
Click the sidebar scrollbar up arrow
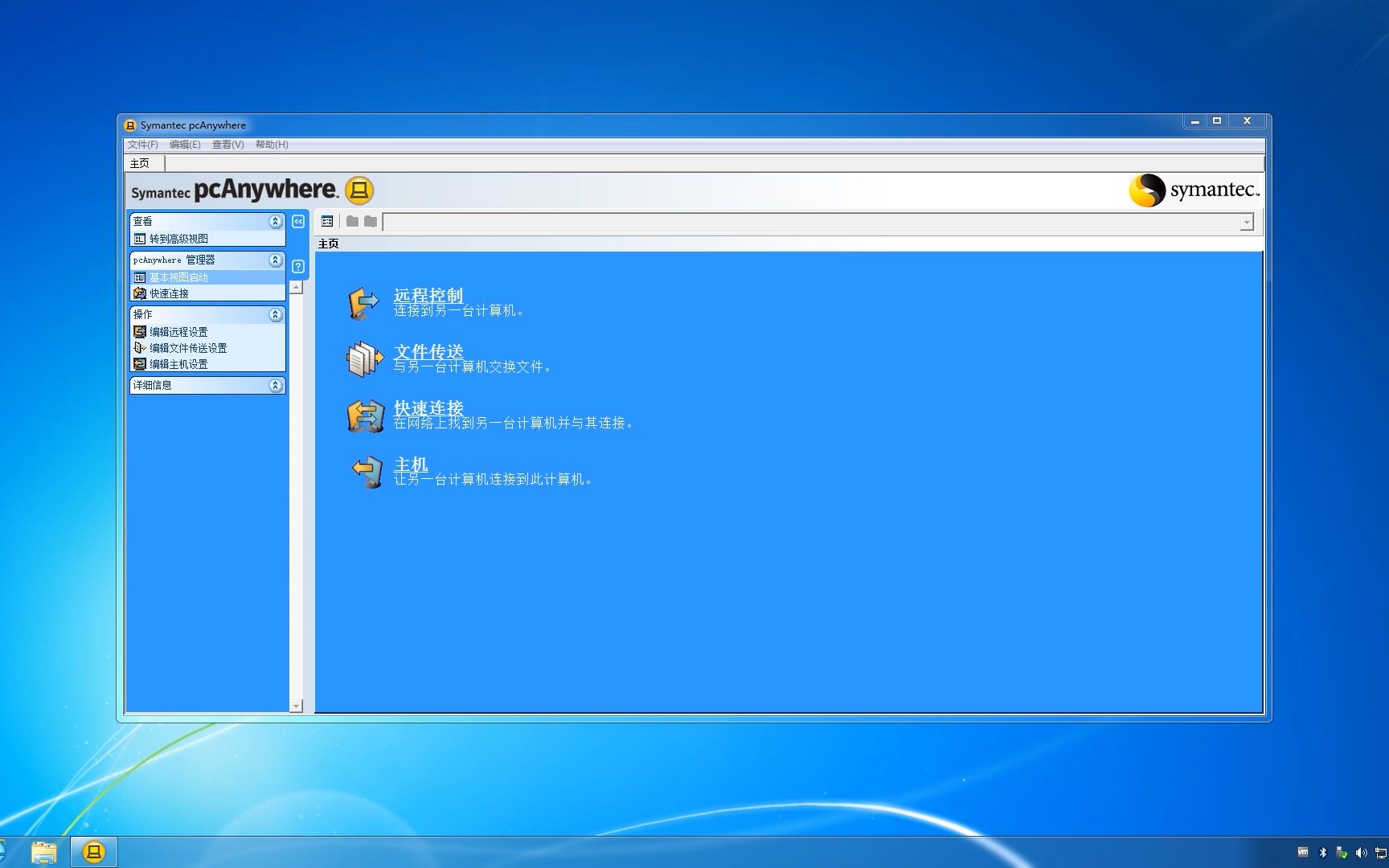(297, 288)
